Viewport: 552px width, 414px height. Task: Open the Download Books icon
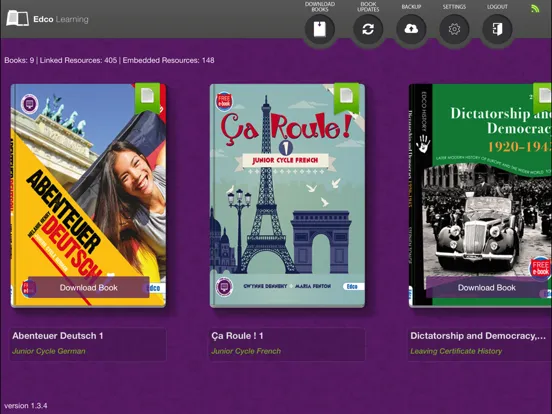pos(320,29)
